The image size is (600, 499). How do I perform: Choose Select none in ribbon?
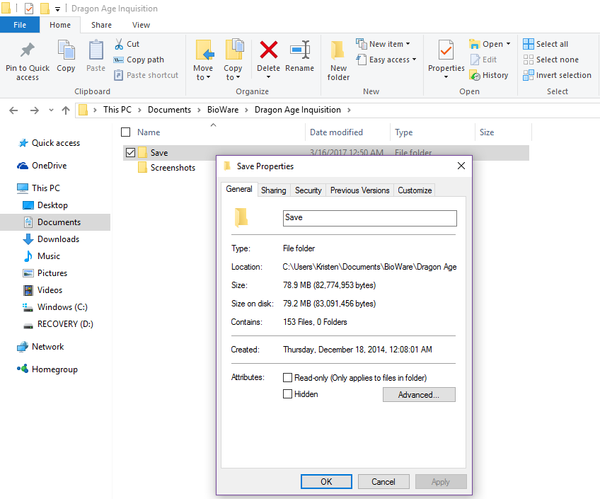pos(551,60)
